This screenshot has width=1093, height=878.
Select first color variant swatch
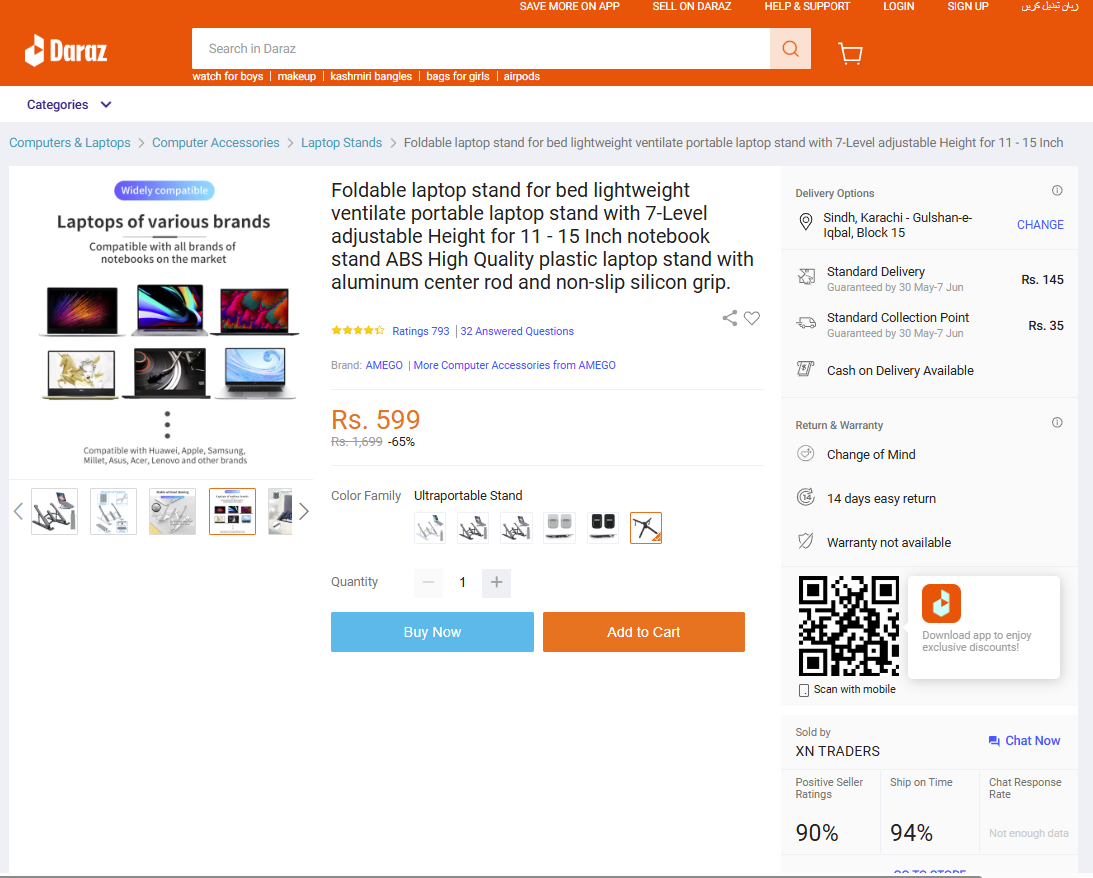[x=429, y=527]
